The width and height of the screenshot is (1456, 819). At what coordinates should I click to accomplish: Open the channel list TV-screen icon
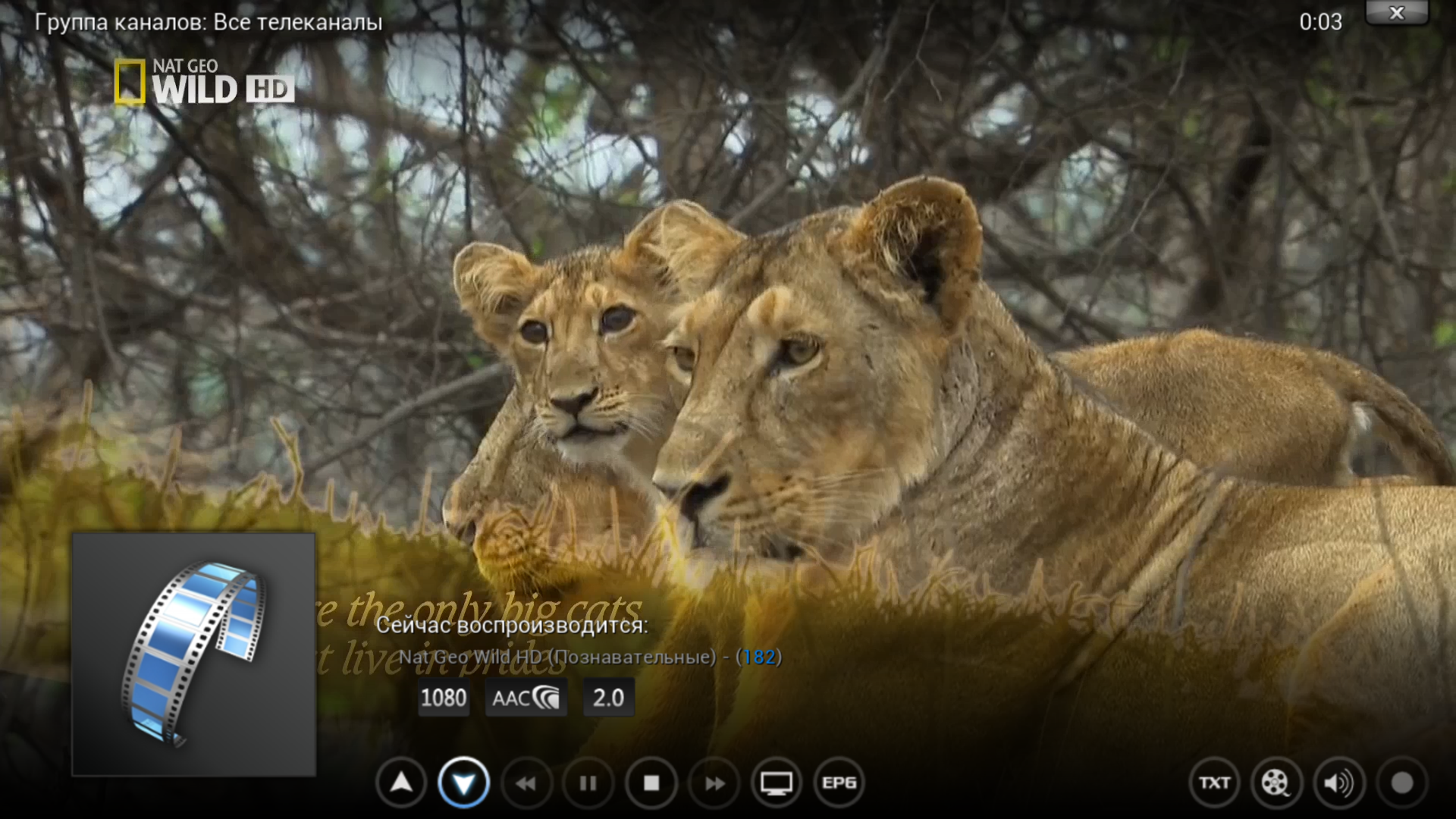[776, 783]
